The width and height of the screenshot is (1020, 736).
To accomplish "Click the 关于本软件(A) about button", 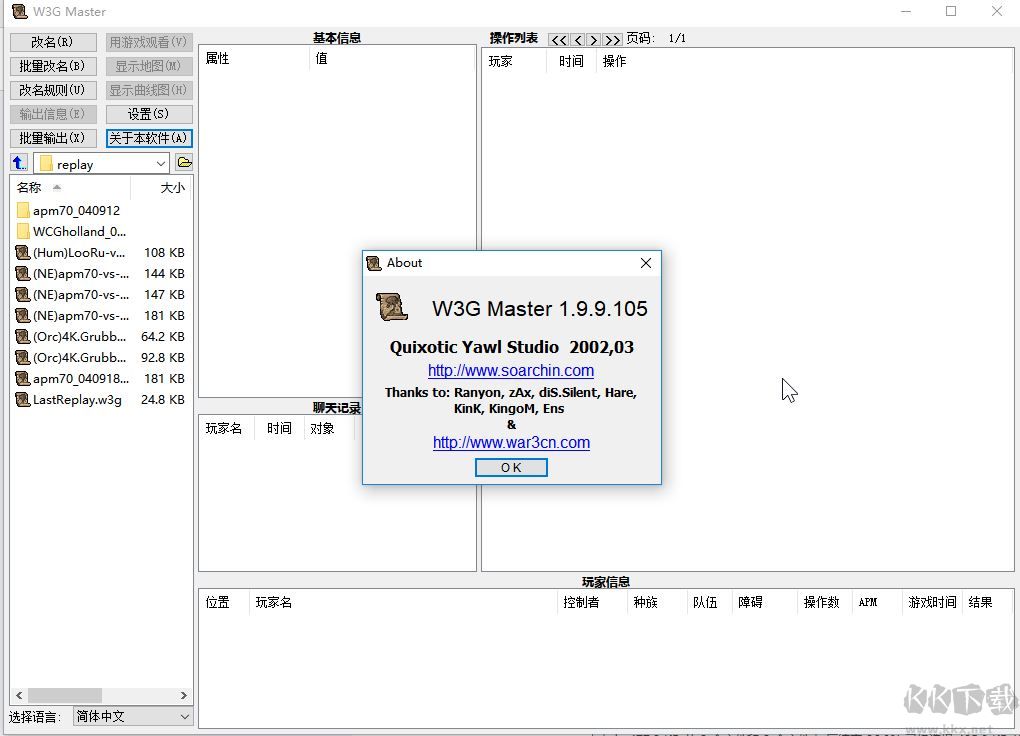I will click(149, 138).
